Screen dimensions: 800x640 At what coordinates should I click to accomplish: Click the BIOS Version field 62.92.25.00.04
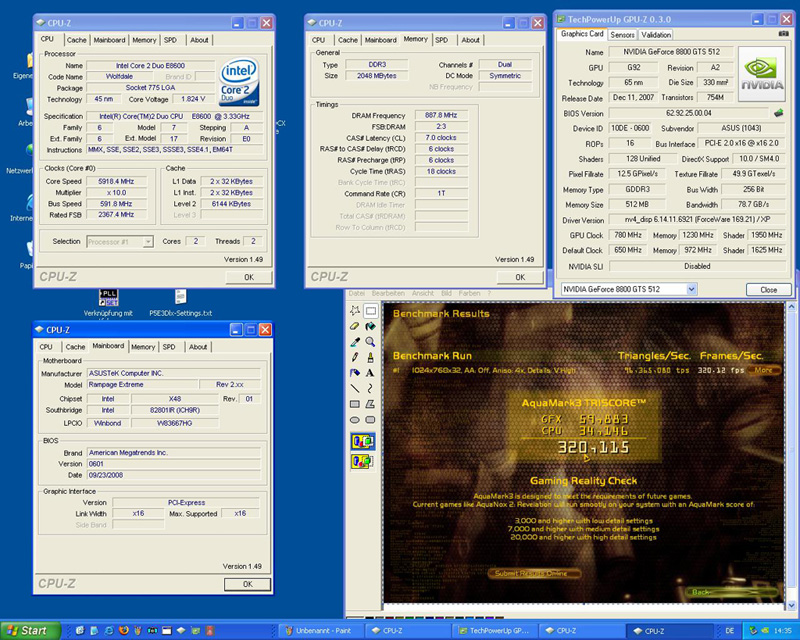point(688,113)
